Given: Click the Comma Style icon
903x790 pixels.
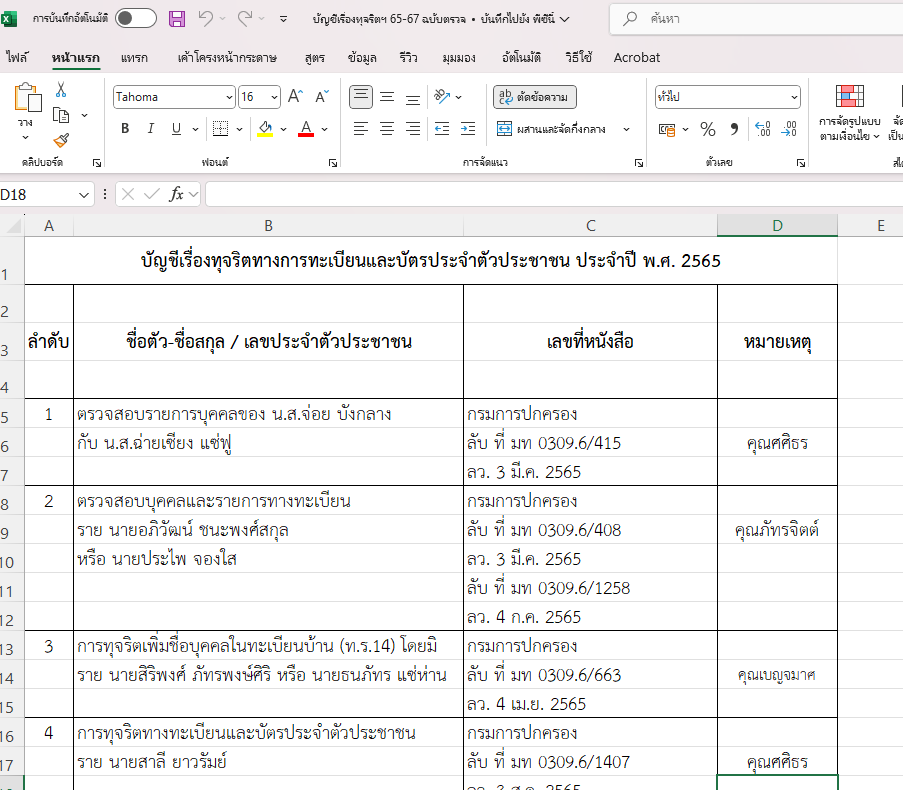Looking at the screenshot, I should pyautogui.click(x=734, y=129).
